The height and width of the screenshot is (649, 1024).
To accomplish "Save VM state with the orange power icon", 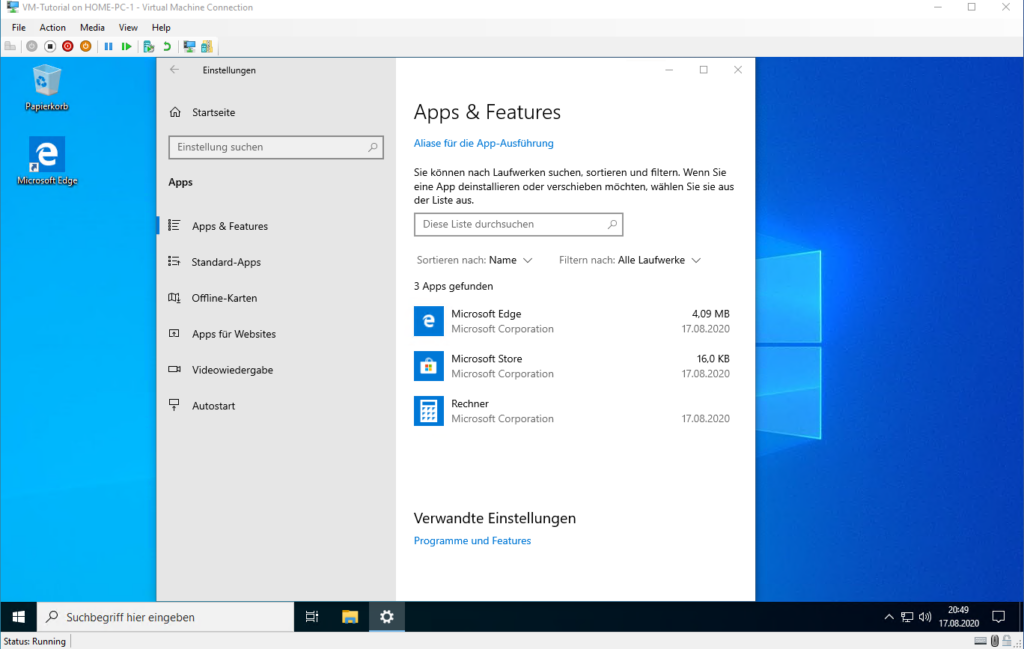I will click(x=86, y=46).
